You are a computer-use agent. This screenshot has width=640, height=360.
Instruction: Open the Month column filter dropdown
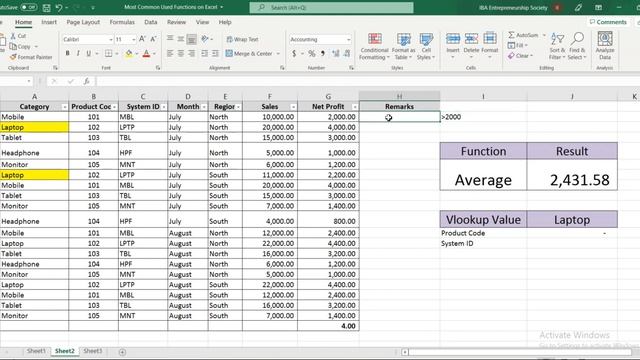(x=204, y=107)
